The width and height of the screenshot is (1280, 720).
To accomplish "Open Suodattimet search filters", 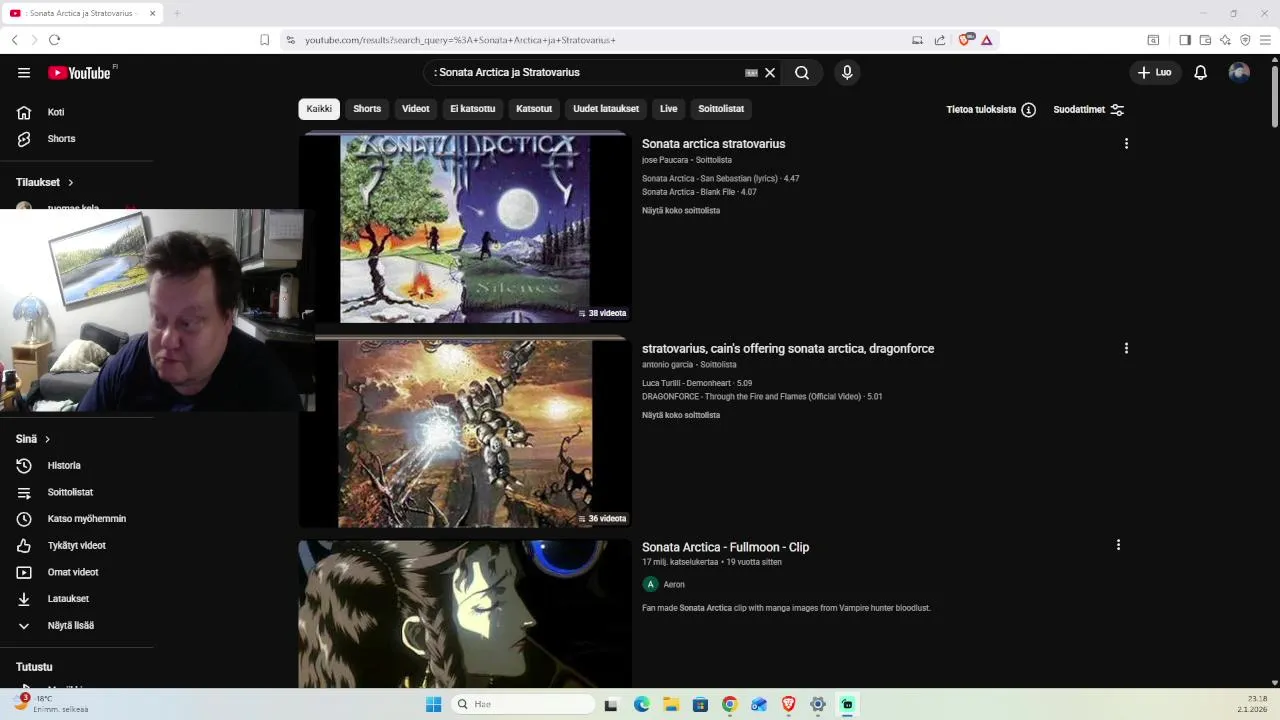I will click(1089, 109).
